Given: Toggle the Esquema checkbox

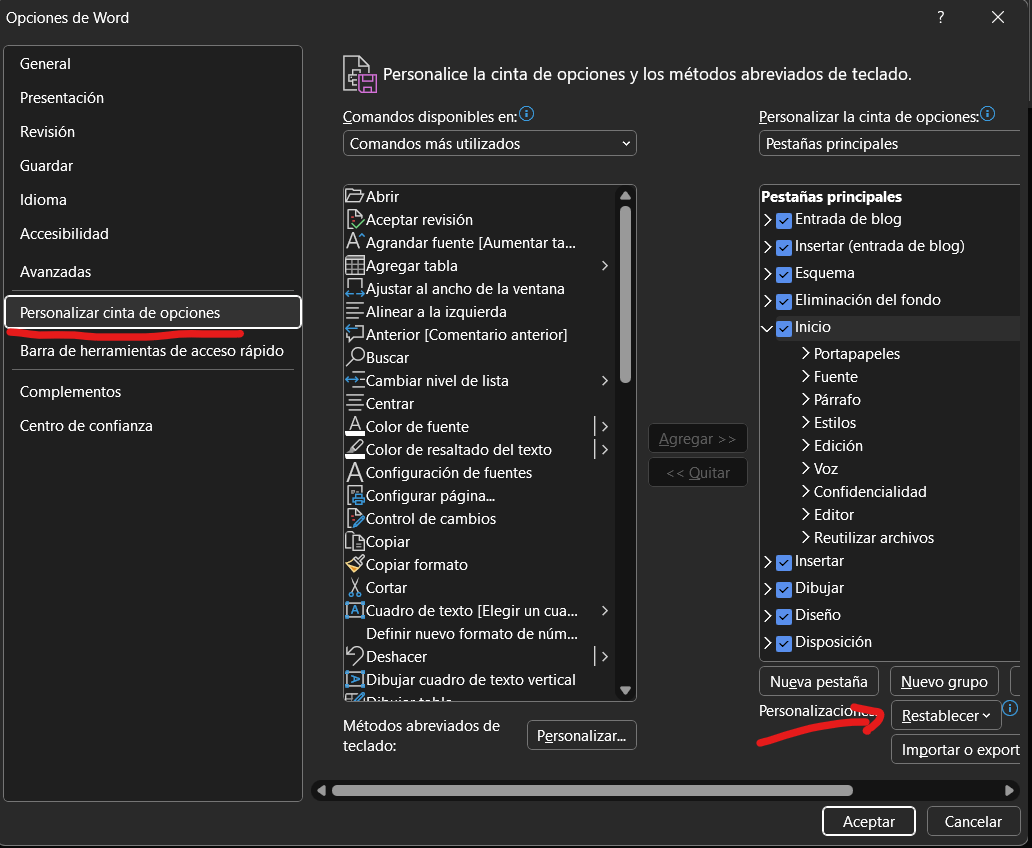Looking at the screenshot, I should click(x=783, y=274).
